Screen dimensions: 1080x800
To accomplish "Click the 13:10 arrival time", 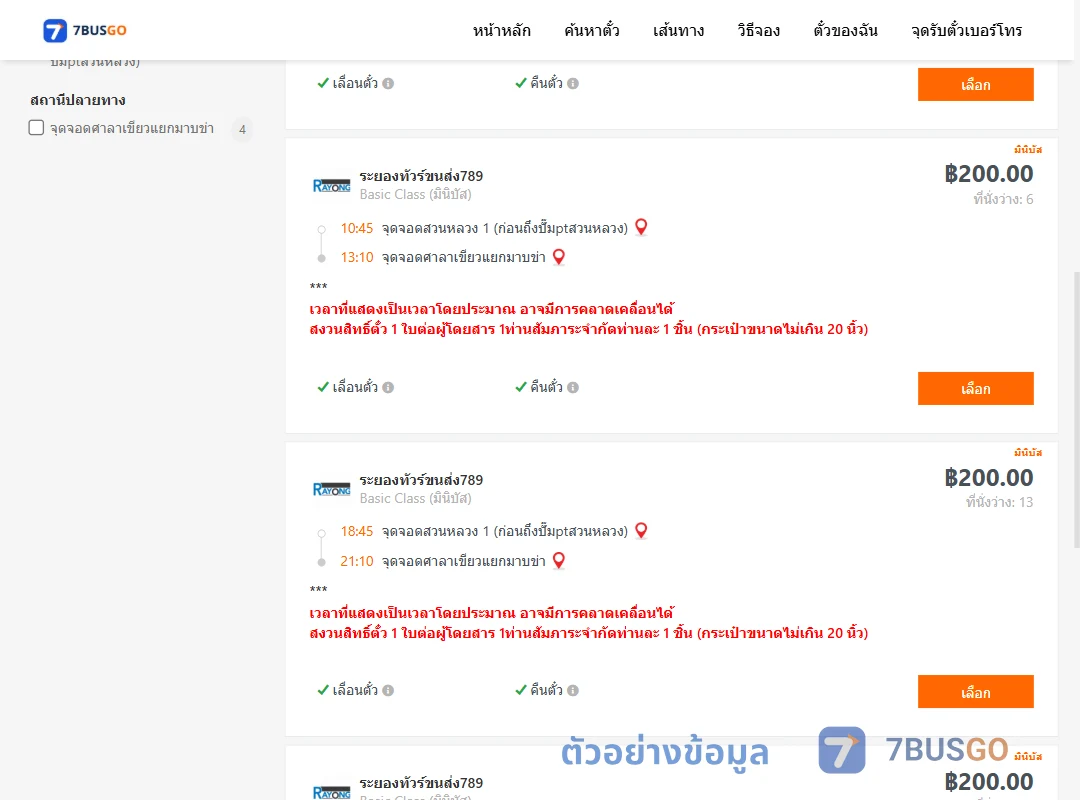I will pyautogui.click(x=357, y=257).
